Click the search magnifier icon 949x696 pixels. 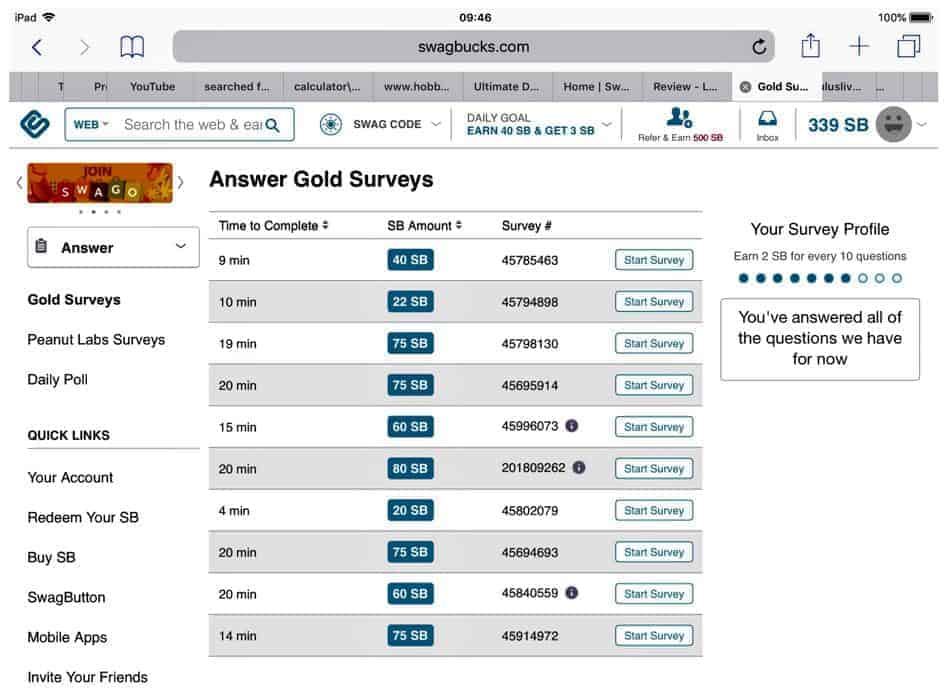[x=272, y=125]
